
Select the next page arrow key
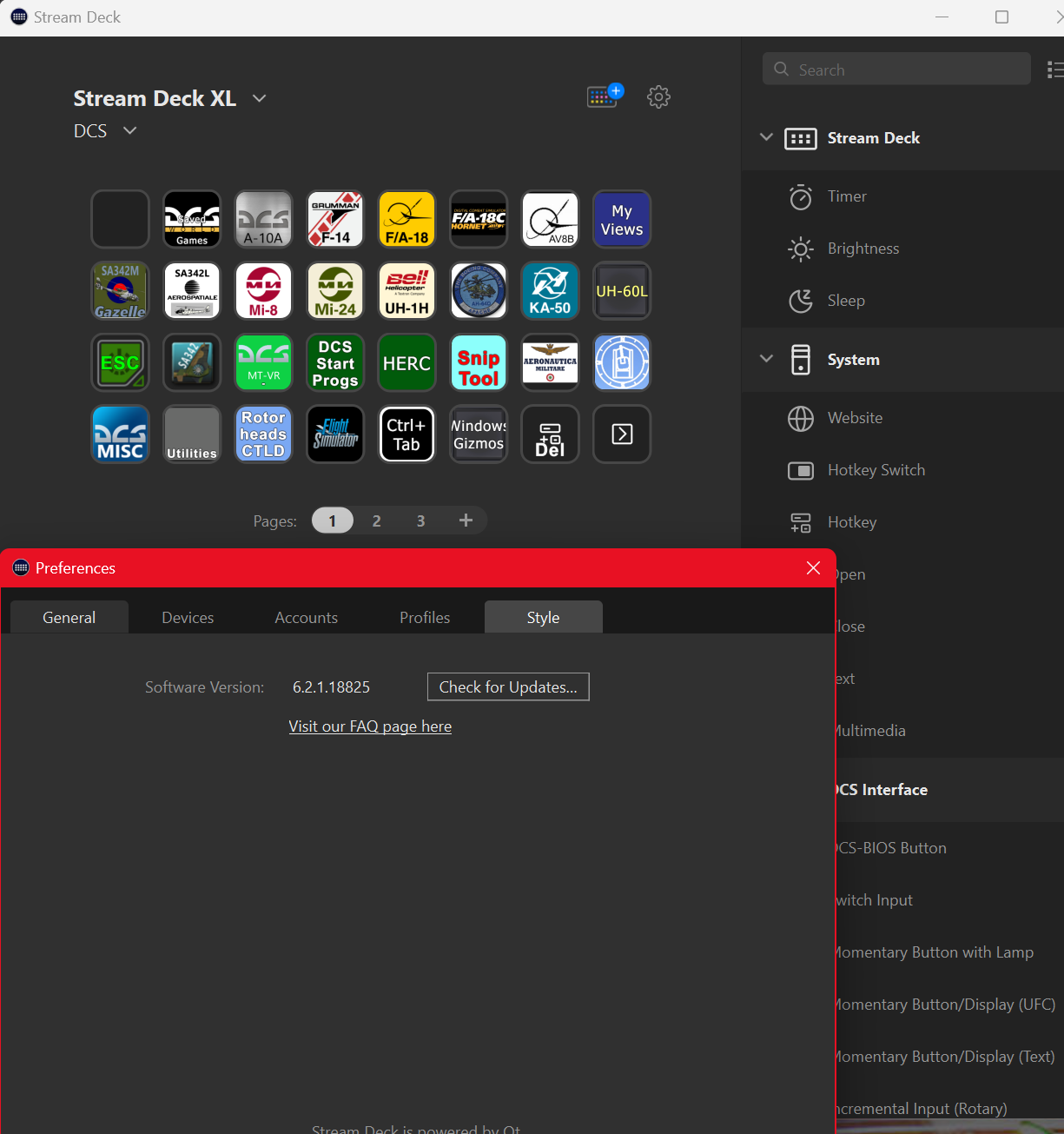(622, 434)
